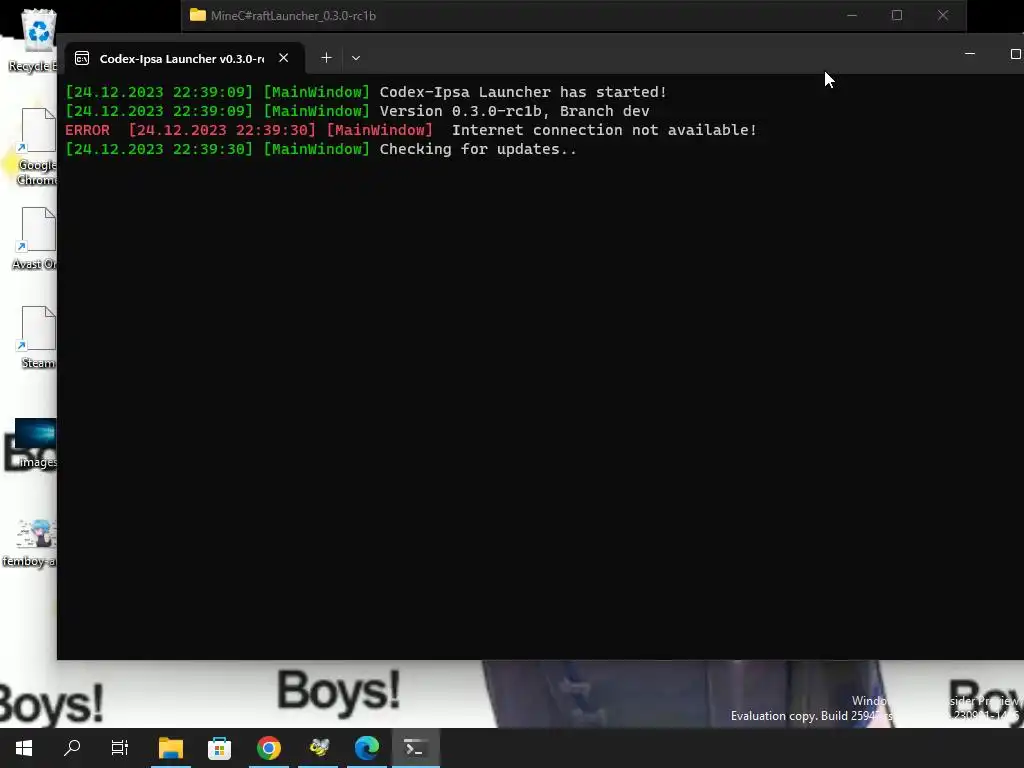The width and height of the screenshot is (1024, 768).
Task: Click the red ERROR label in log
Action: (x=88, y=130)
